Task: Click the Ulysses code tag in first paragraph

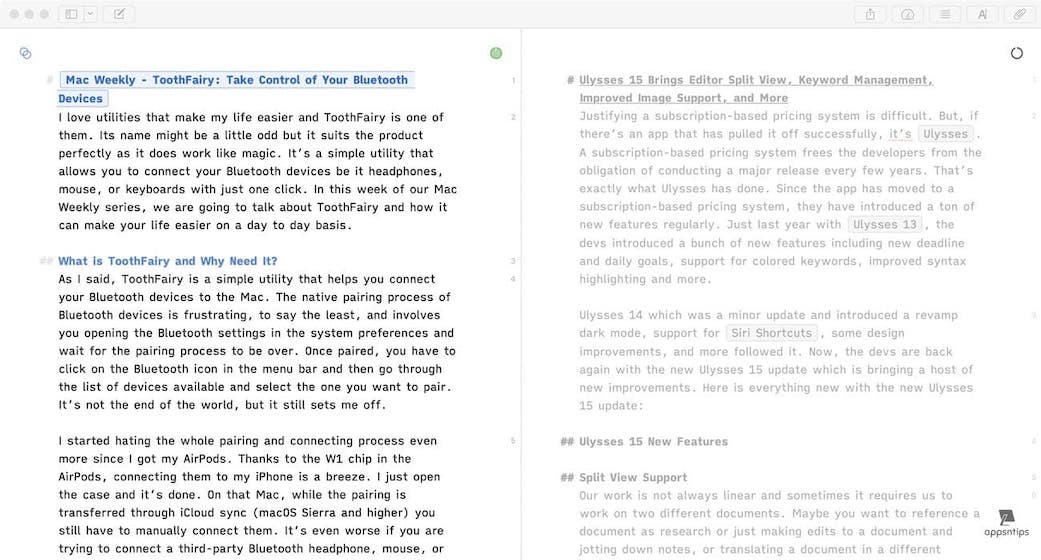Action: [x=945, y=134]
